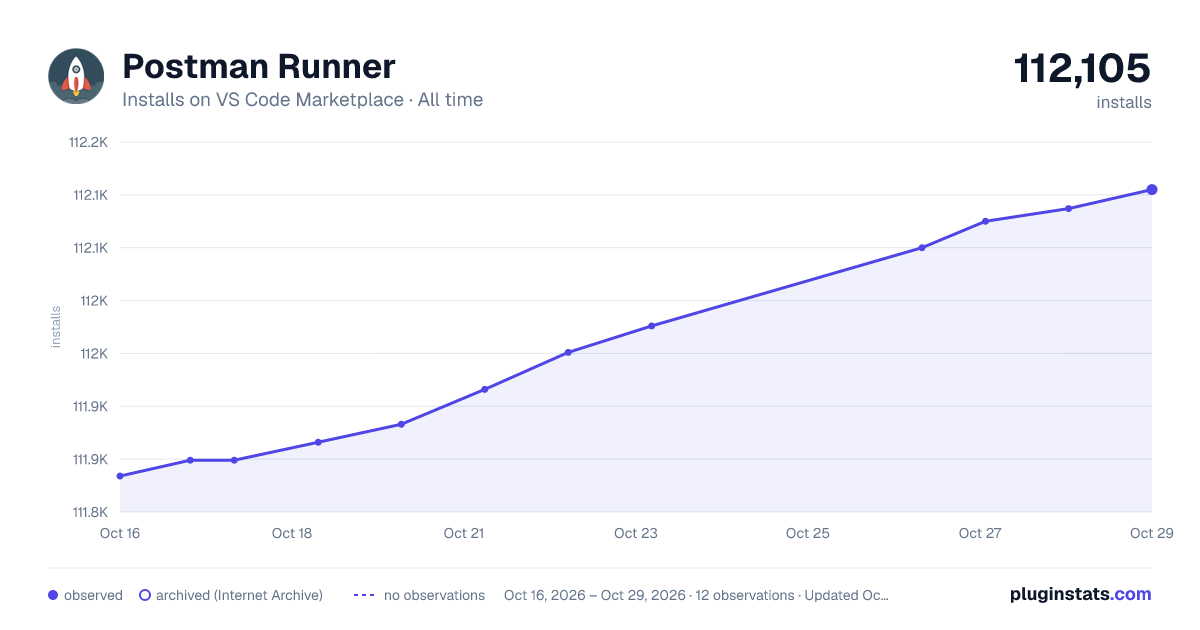Click the Oct 21 axis label

[464, 533]
